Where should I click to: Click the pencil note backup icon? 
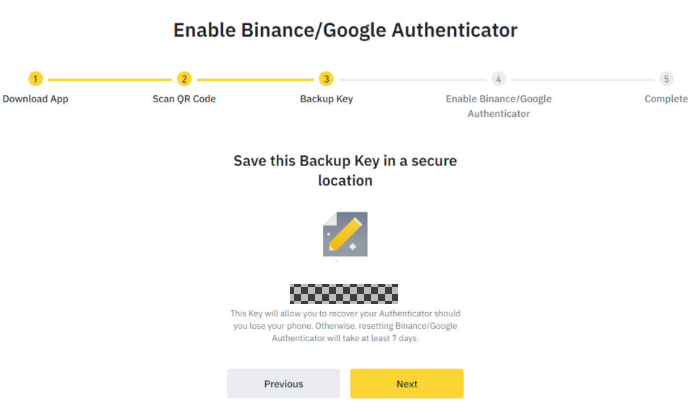pos(345,234)
